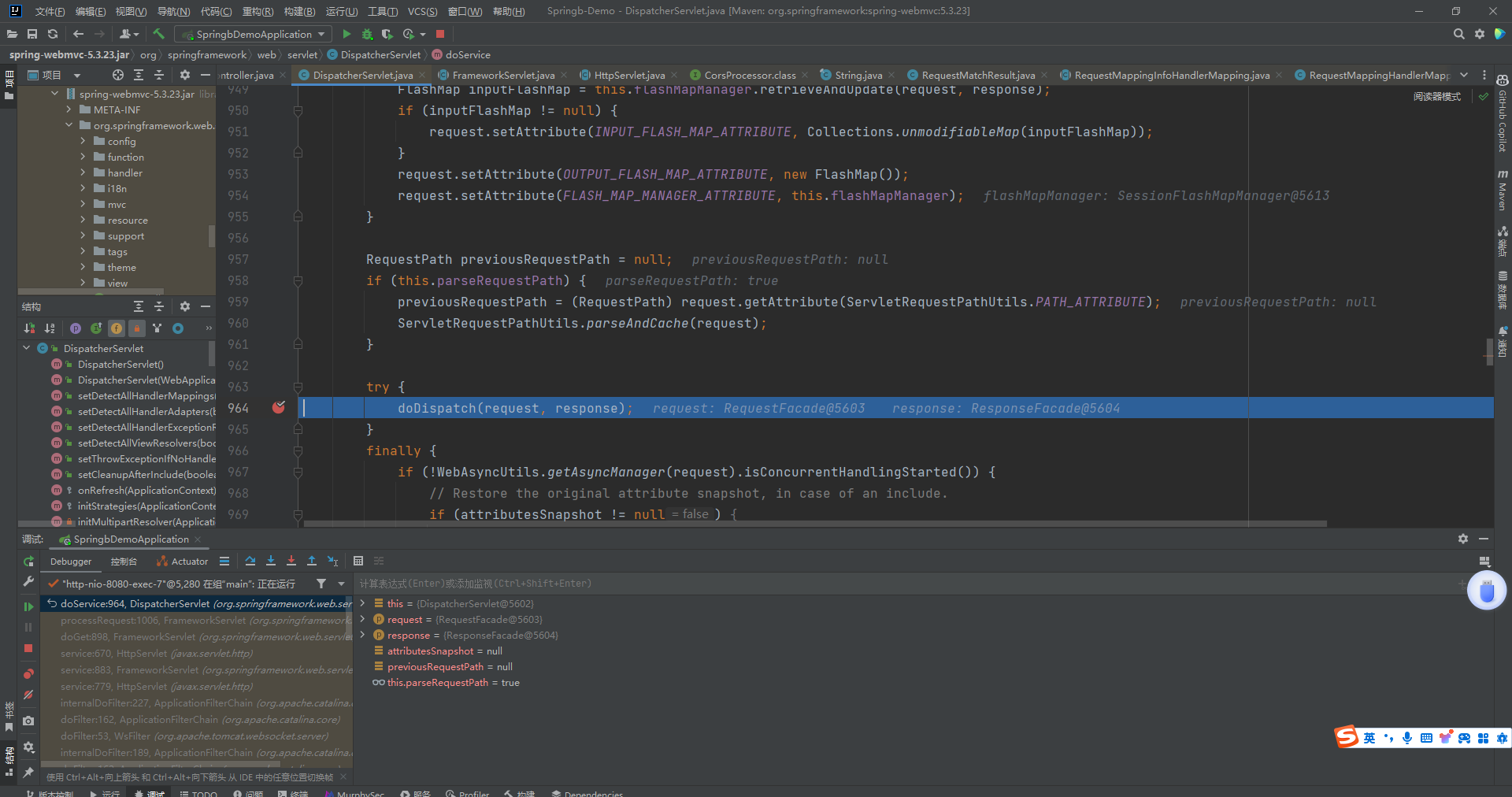Mute breakpoints with the slashed red circle
The width and height of the screenshot is (1512, 797).
tap(28, 695)
